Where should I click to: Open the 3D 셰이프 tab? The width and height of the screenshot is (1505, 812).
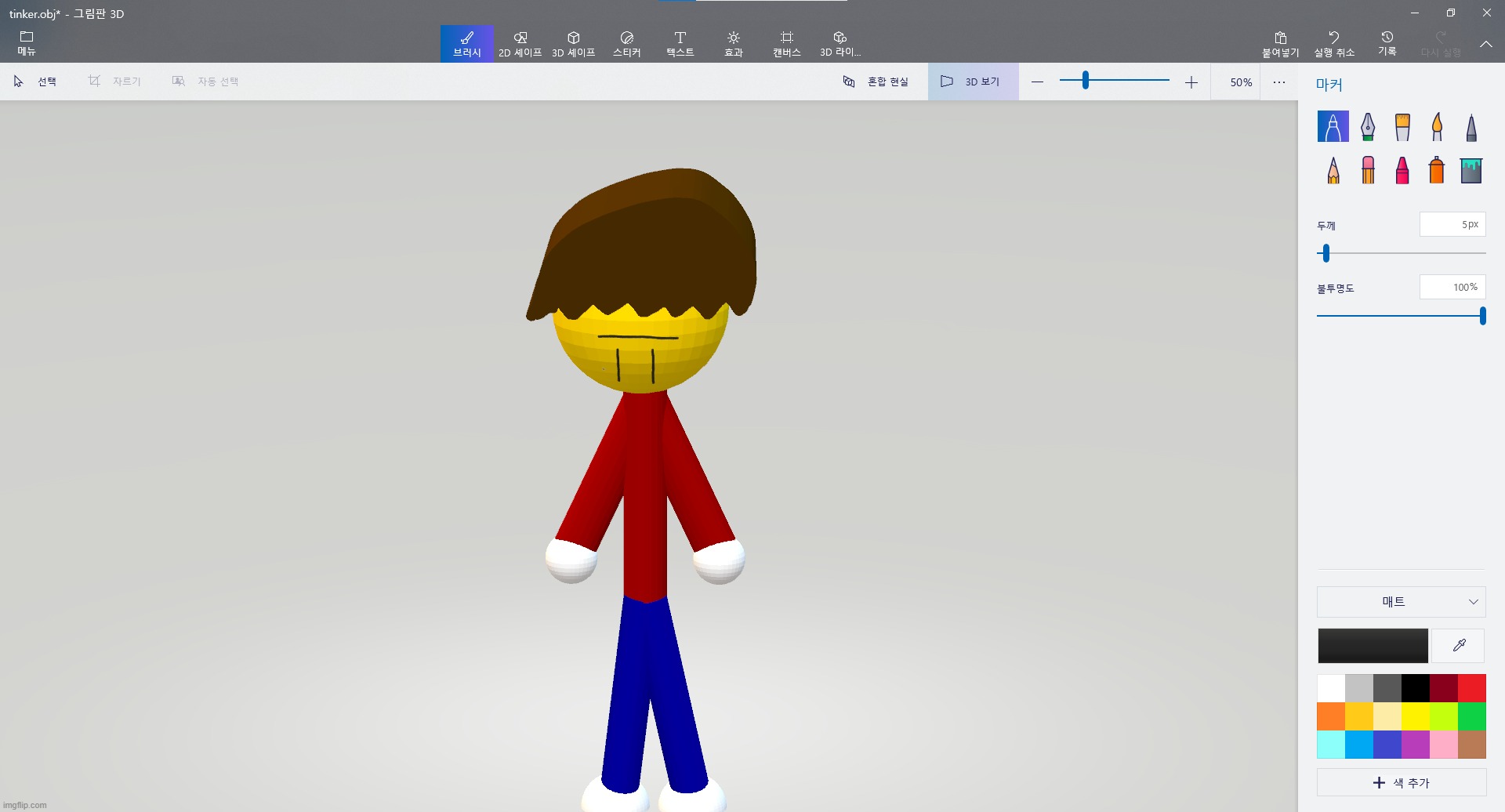coord(574,44)
